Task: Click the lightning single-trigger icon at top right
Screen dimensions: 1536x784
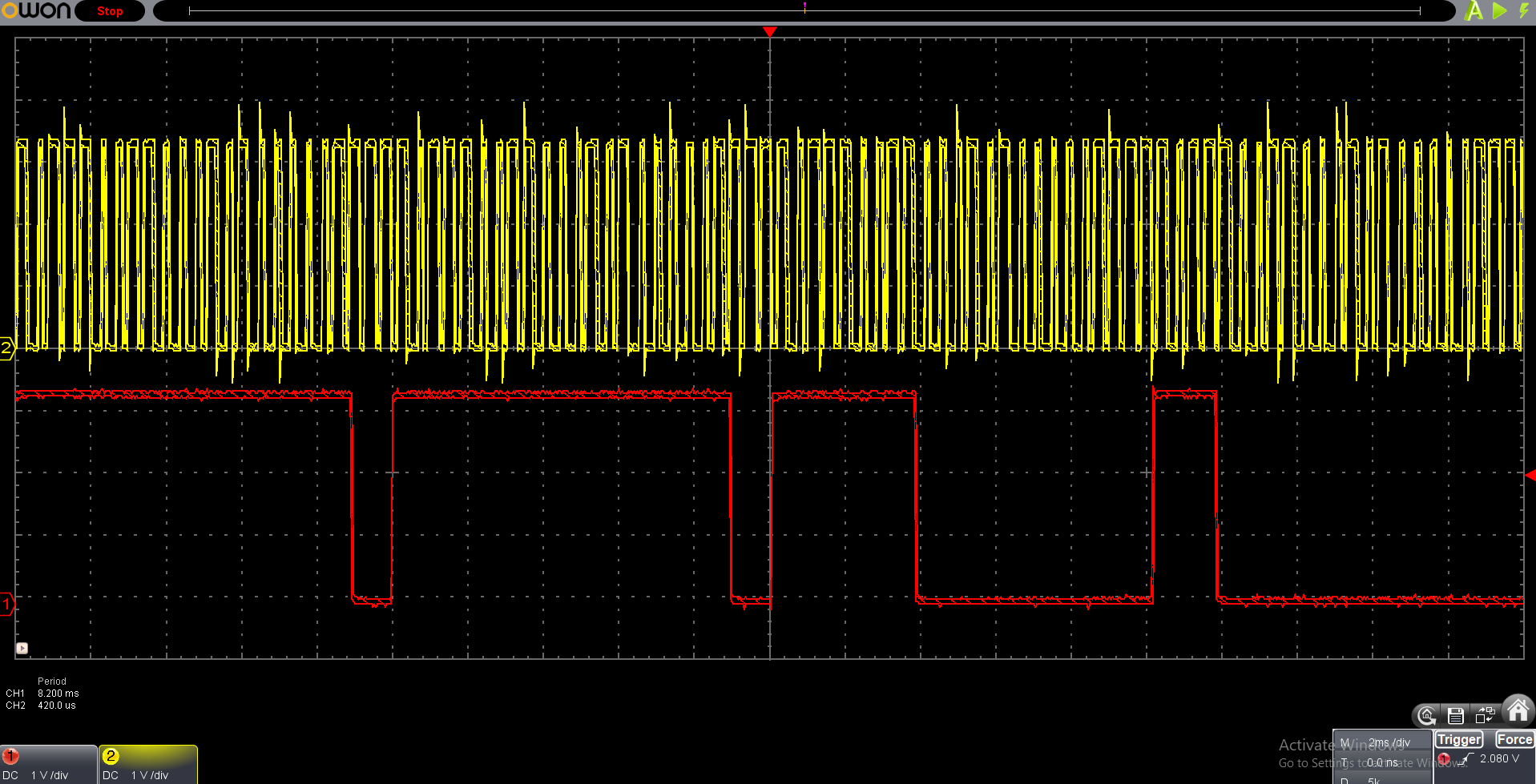Action: pyautogui.click(x=1524, y=10)
